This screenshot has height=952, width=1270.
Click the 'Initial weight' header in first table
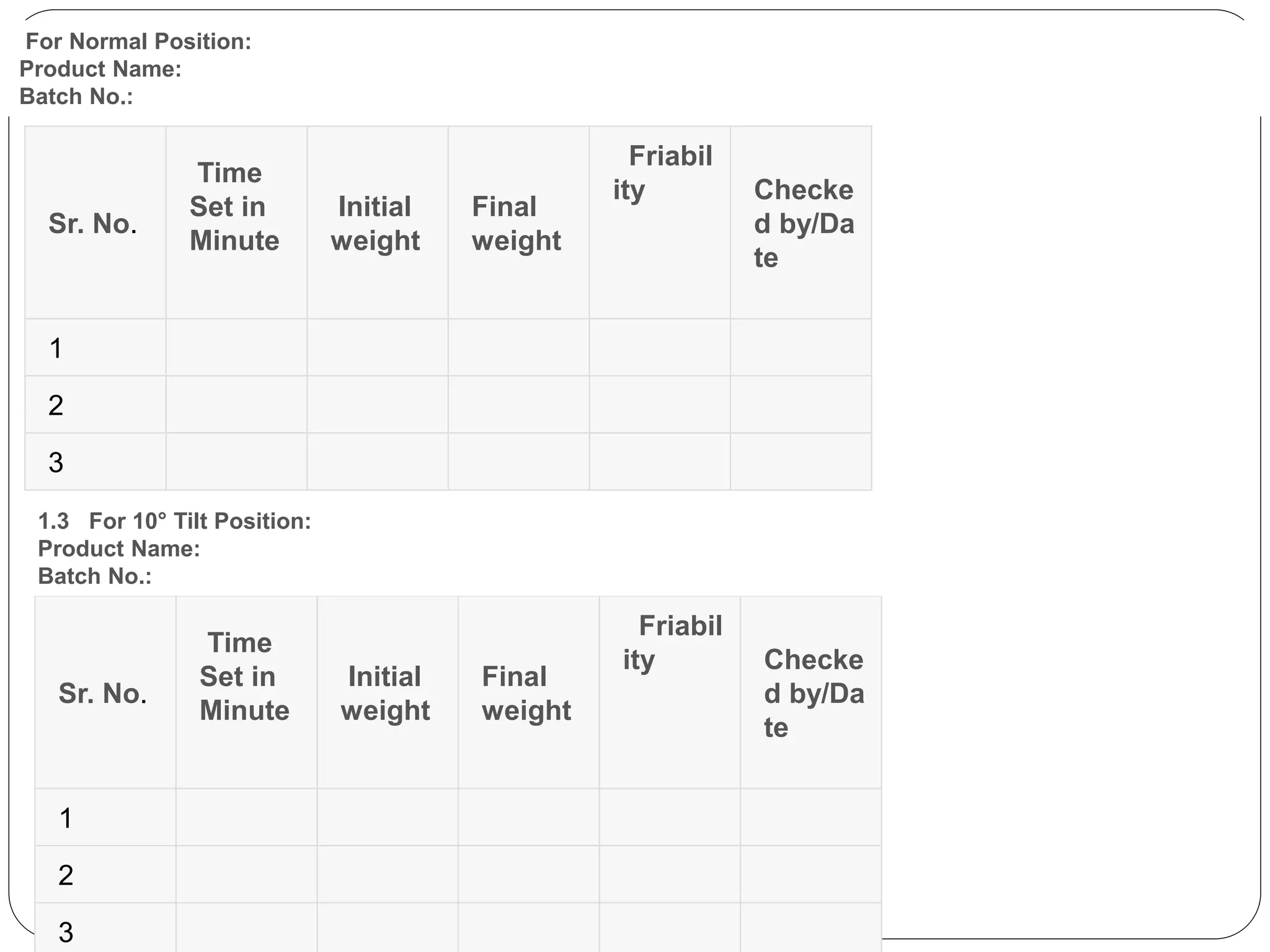378,223
